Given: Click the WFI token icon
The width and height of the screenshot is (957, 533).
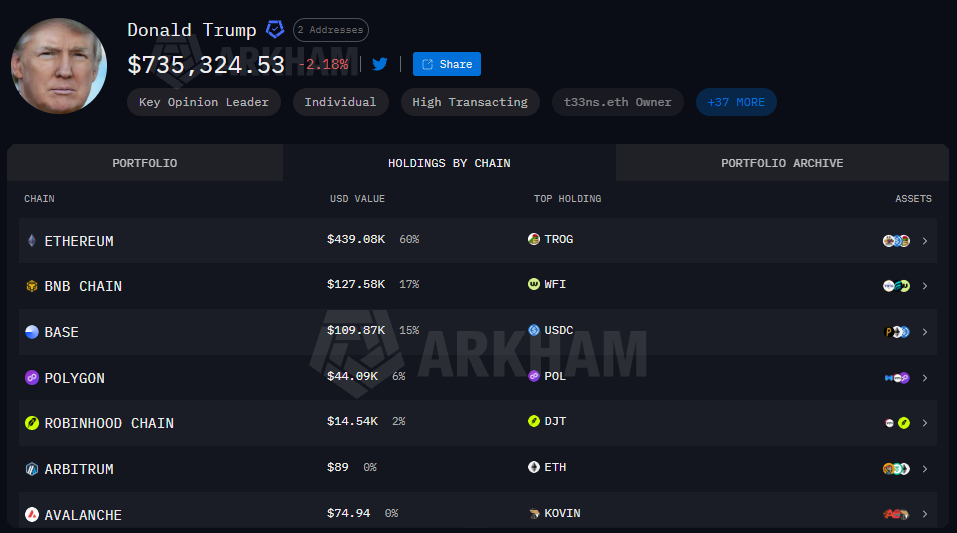Looking at the screenshot, I should 534,284.
